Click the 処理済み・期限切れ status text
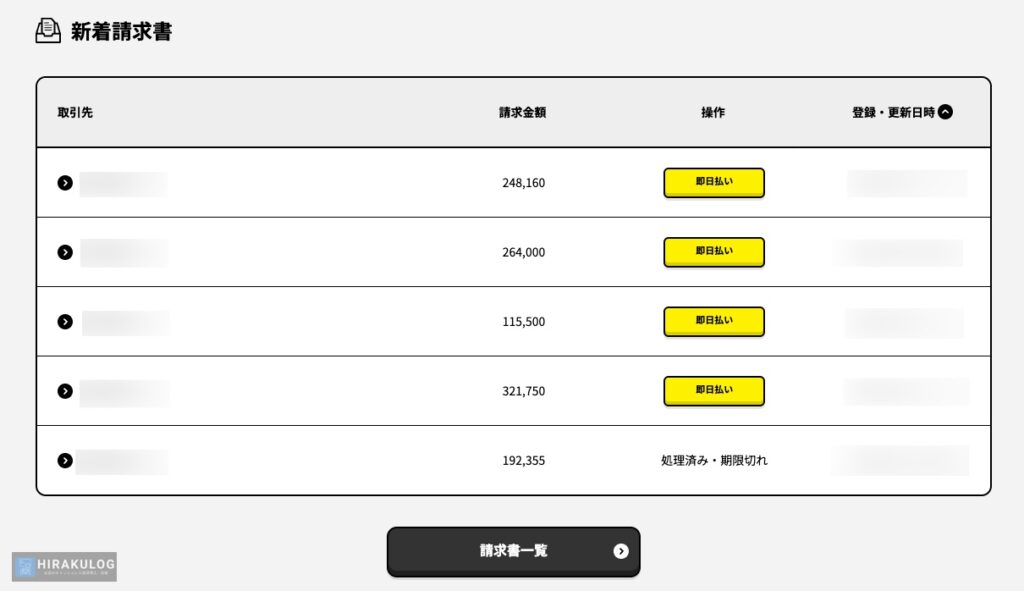The height and width of the screenshot is (591, 1024). 714,461
